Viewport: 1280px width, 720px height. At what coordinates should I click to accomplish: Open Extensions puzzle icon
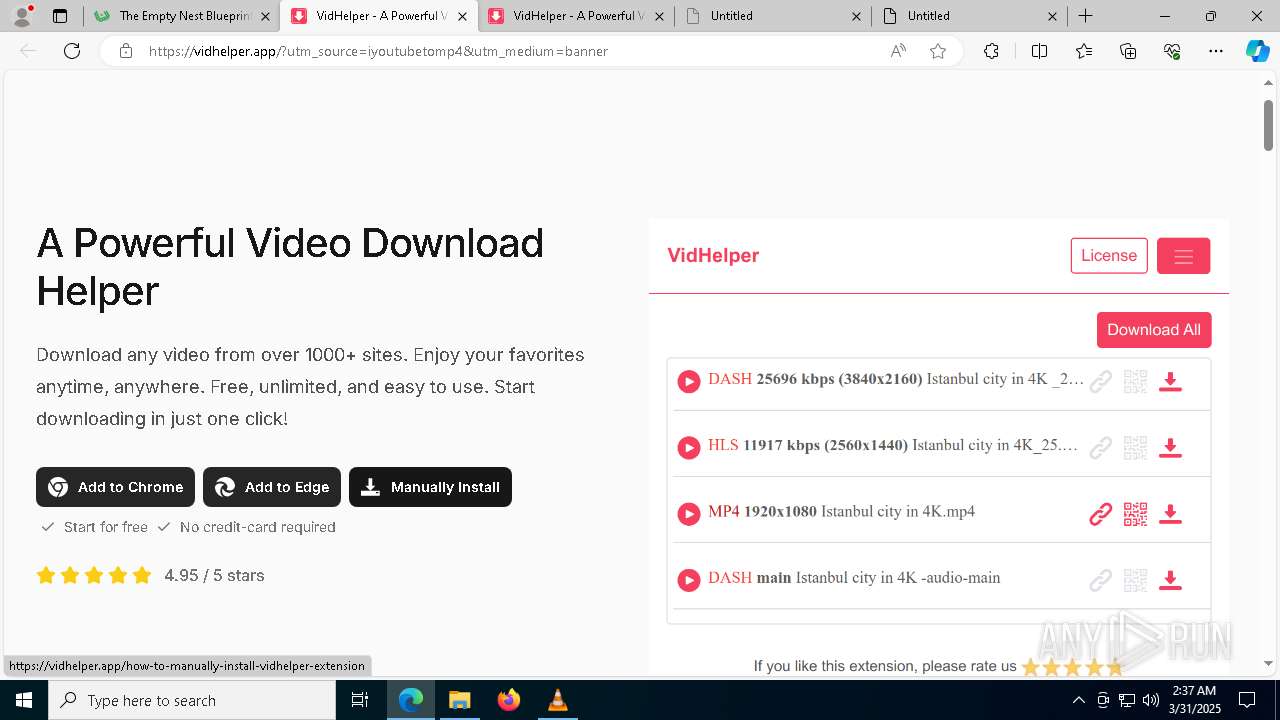click(991, 51)
